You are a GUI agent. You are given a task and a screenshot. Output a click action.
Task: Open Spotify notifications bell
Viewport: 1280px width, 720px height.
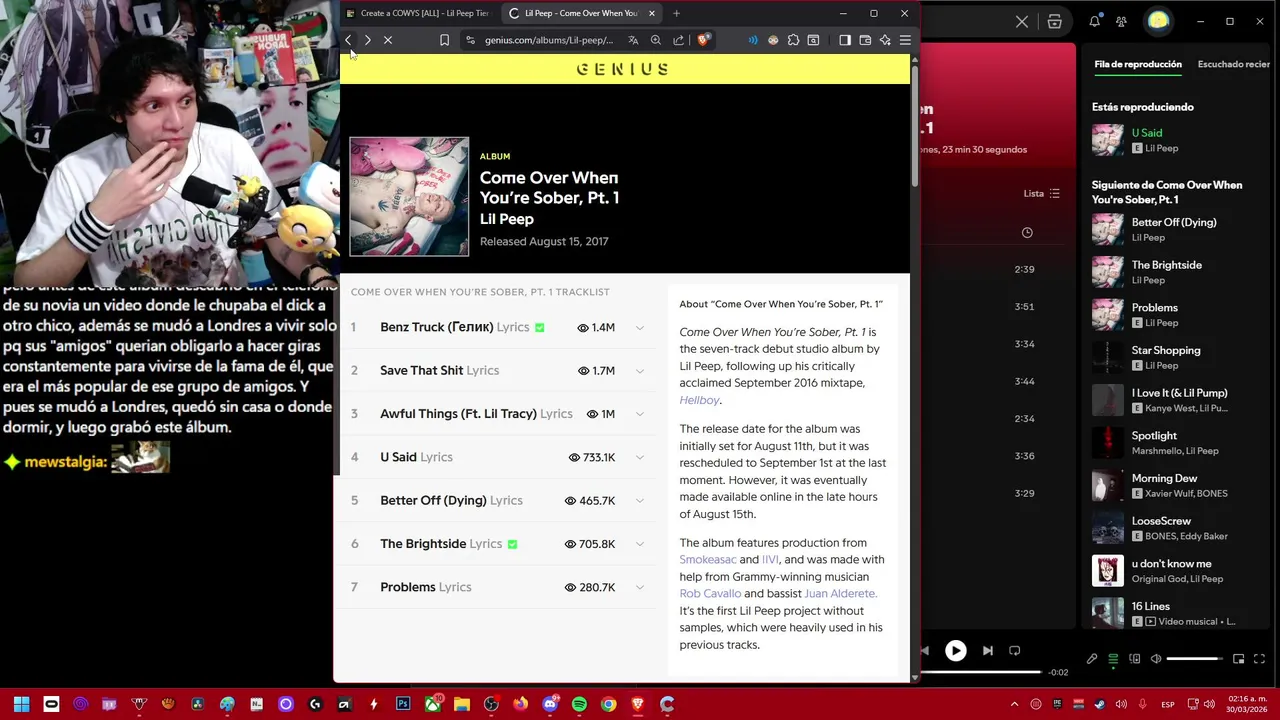click(1095, 21)
